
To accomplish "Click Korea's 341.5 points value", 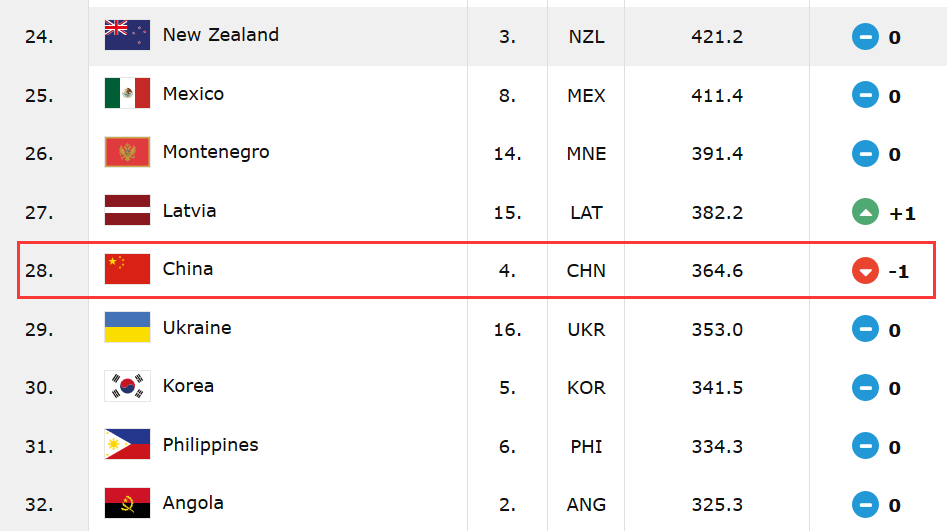I will (x=717, y=388).
